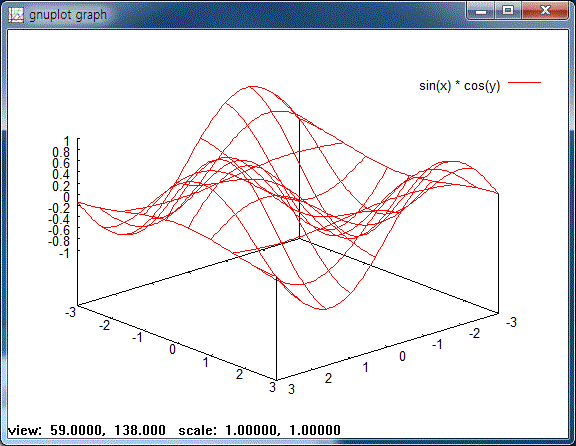Click the z-axis tick label -0.8
The height and width of the screenshot is (446, 576).
click(x=59, y=241)
